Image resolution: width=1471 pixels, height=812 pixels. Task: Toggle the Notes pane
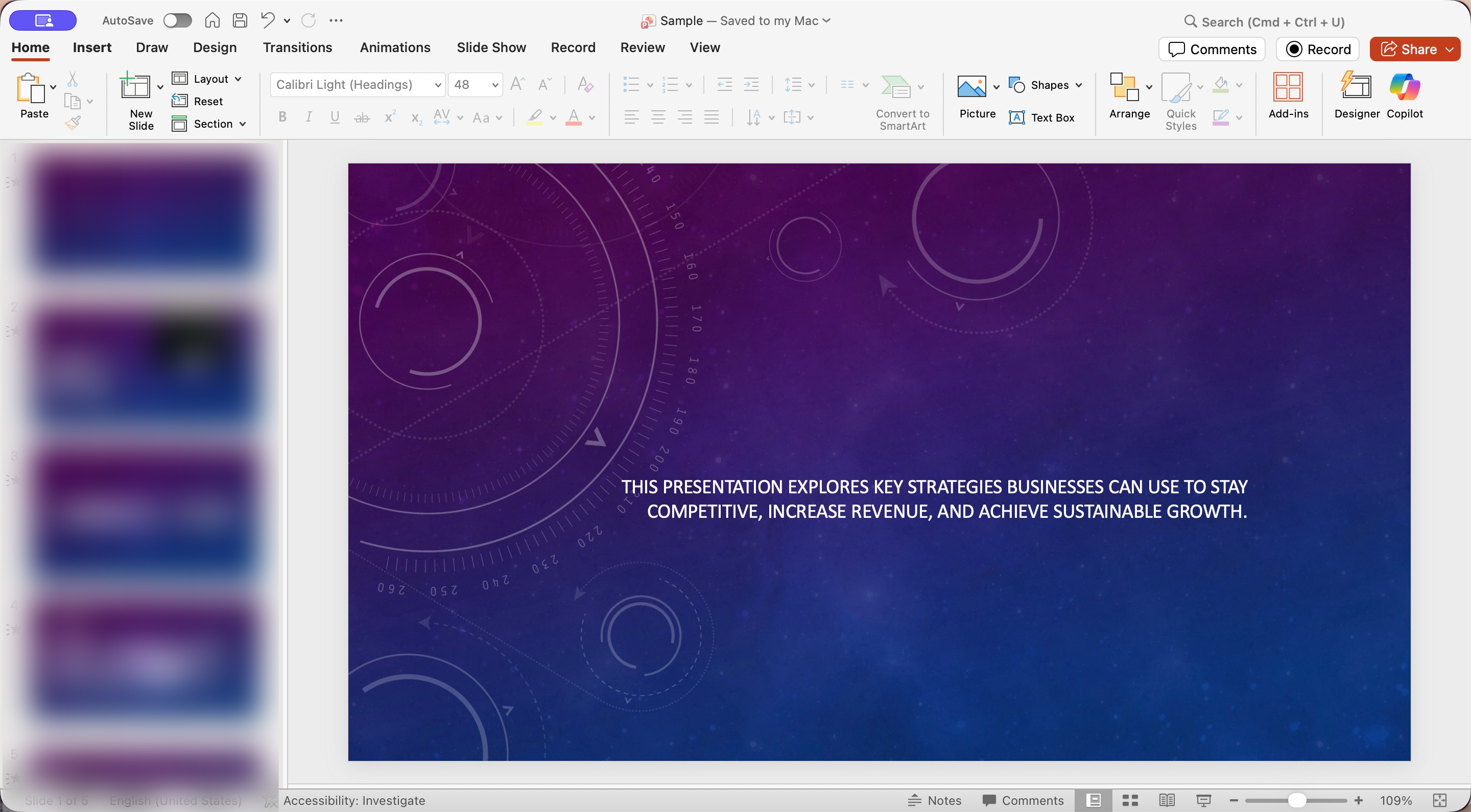click(x=935, y=800)
